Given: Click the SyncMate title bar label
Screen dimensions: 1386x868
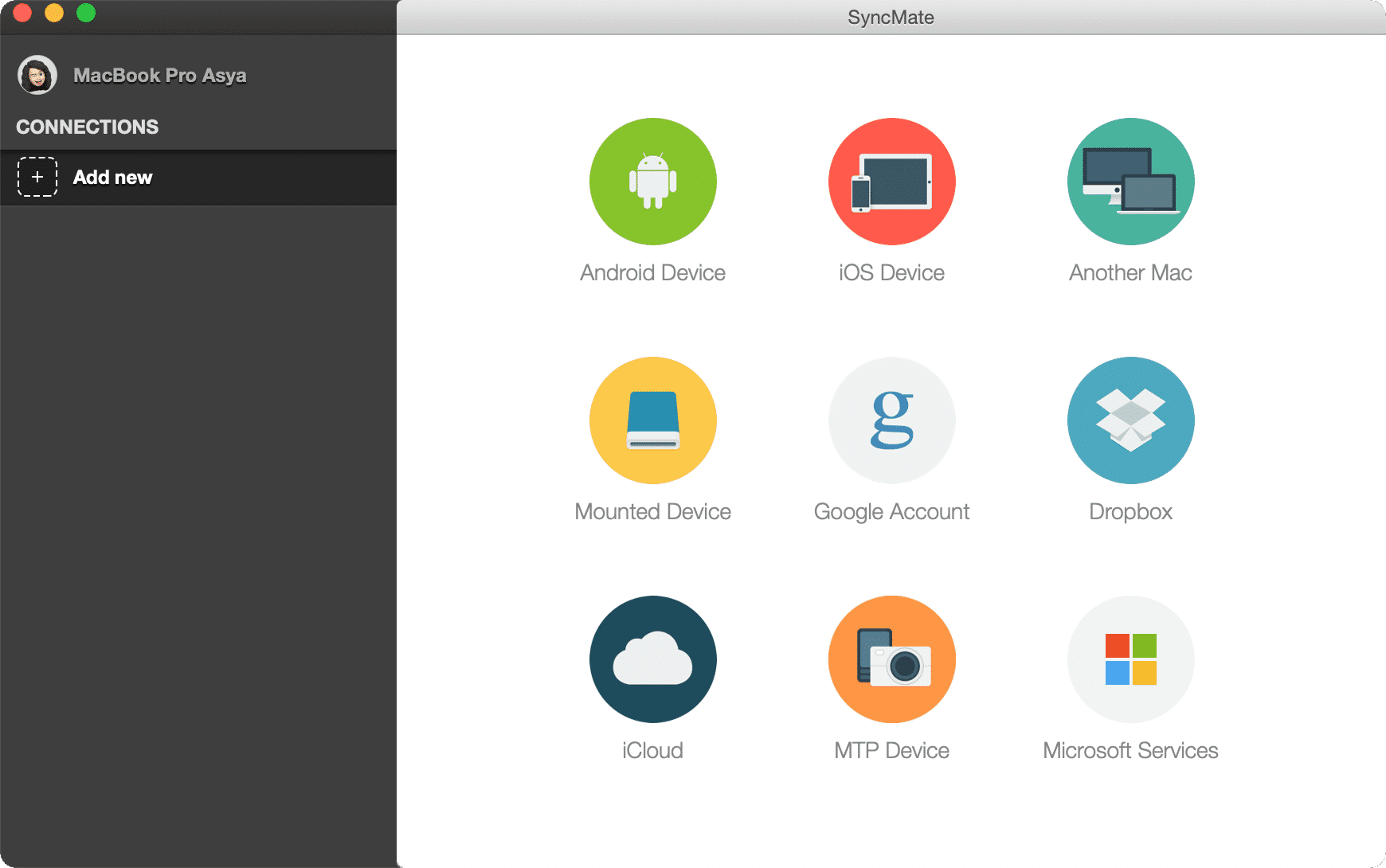Looking at the screenshot, I should 890,17.
